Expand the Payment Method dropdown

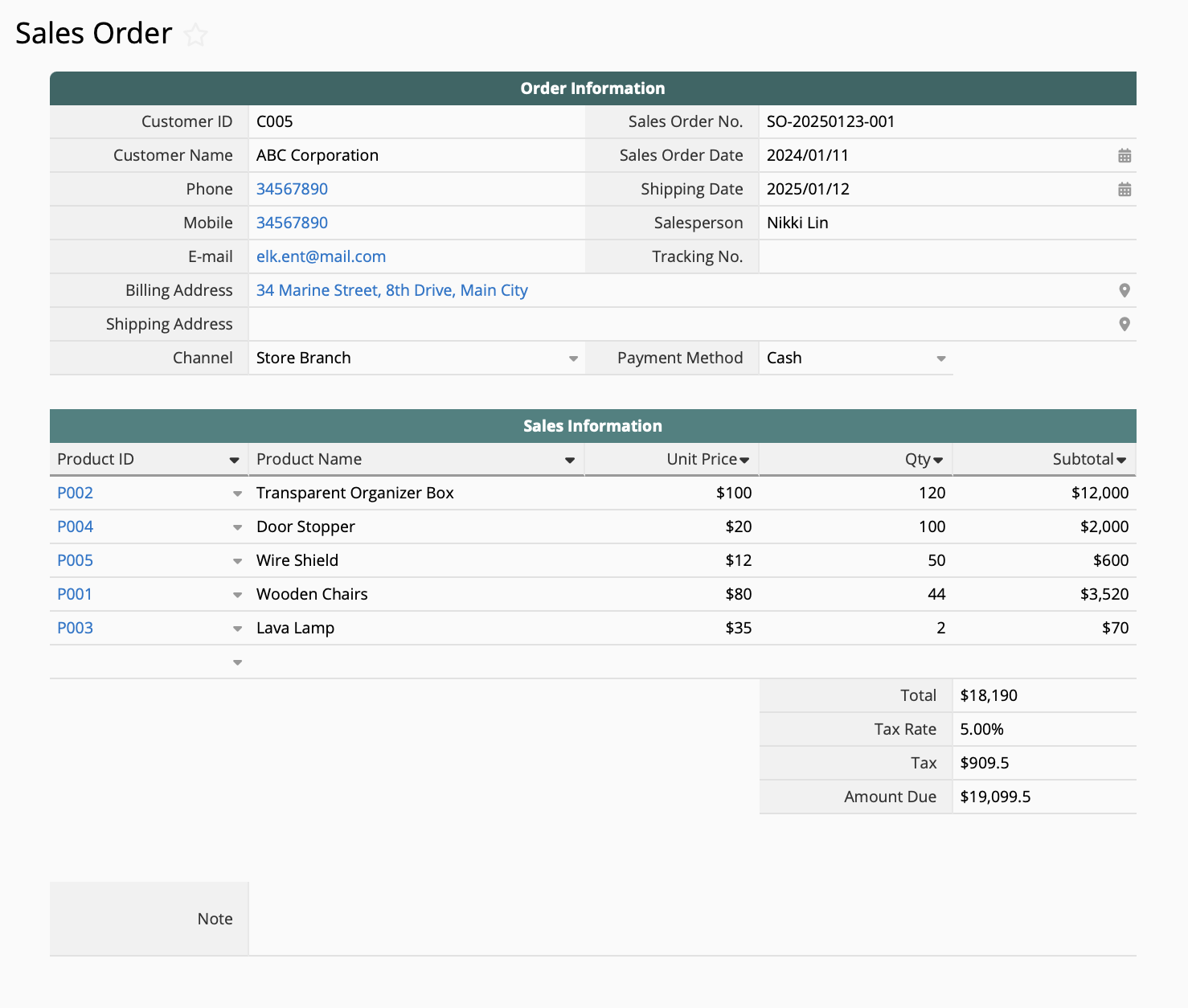coord(940,359)
